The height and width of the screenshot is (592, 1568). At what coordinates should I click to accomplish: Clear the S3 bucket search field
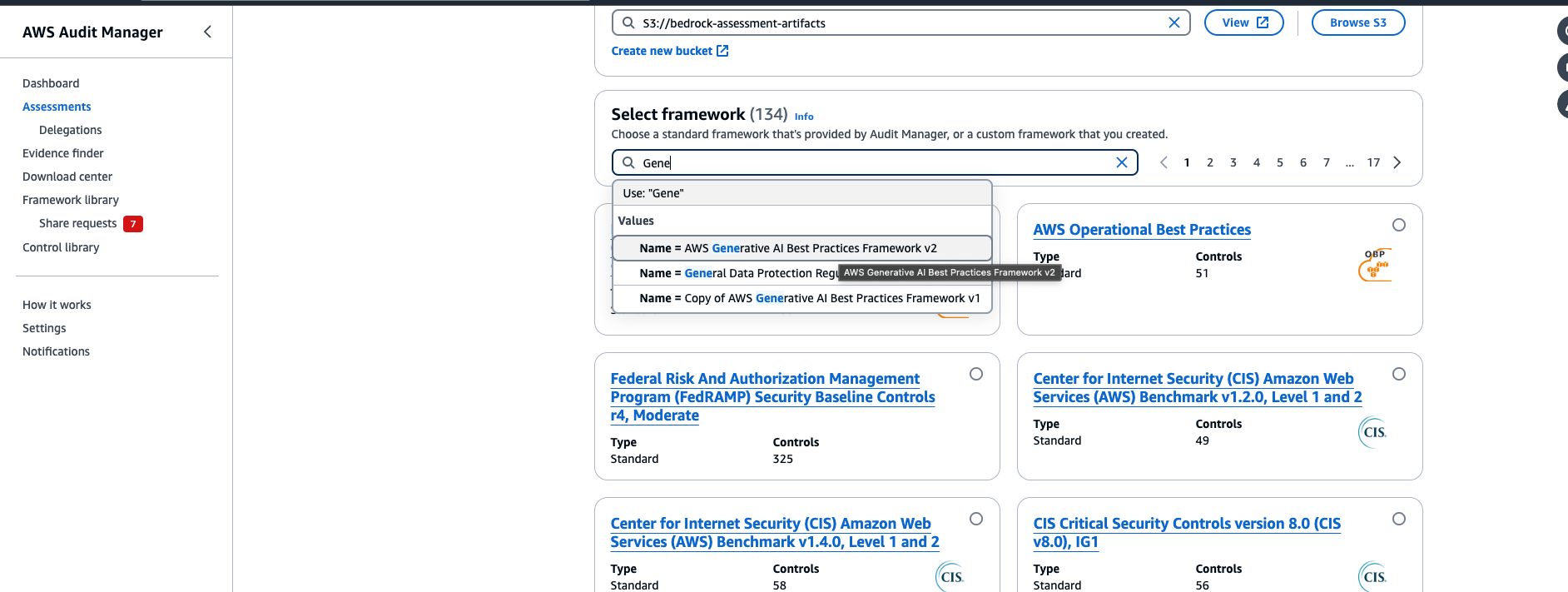point(1174,22)
